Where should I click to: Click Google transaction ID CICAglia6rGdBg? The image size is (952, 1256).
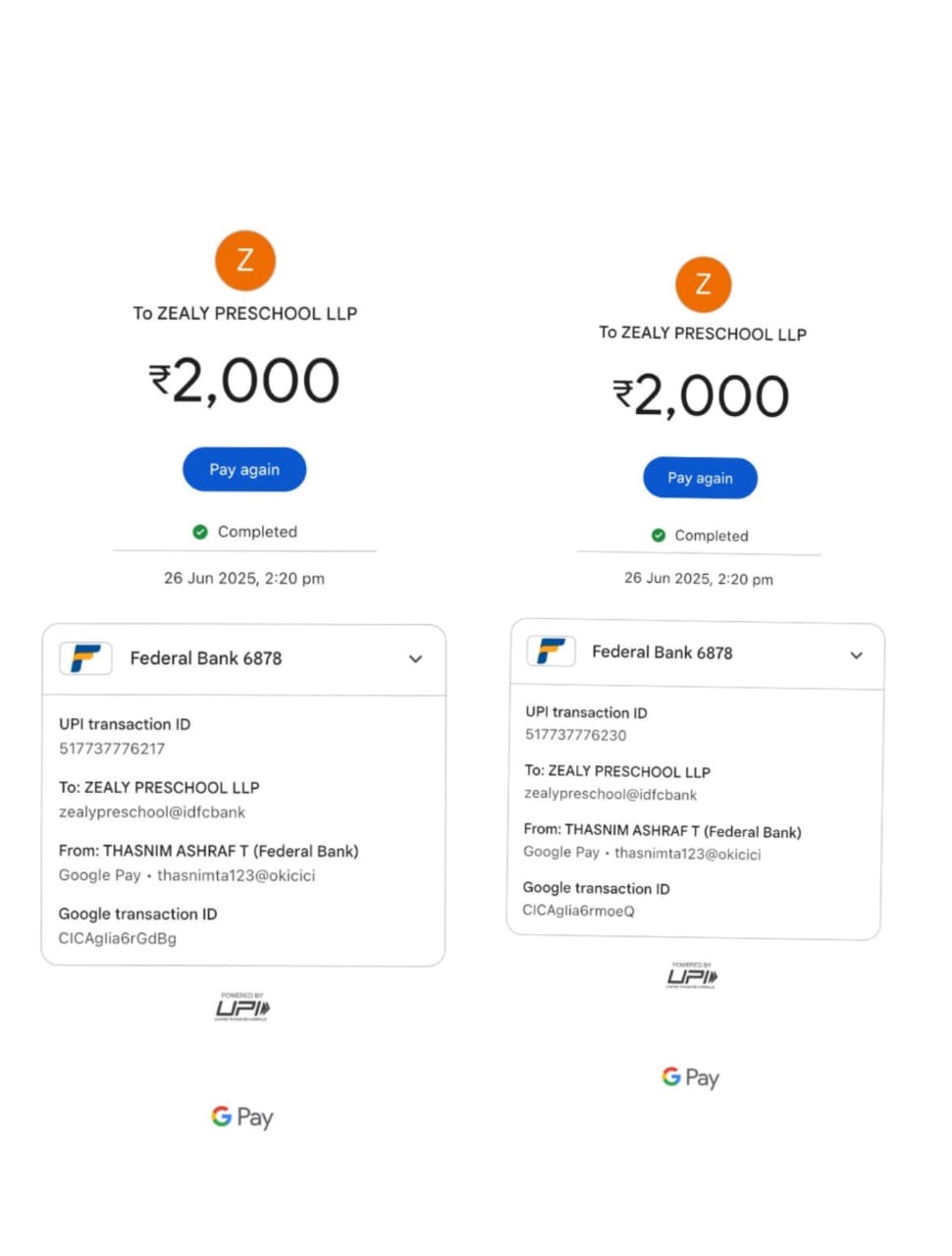(x=118, y=938)
